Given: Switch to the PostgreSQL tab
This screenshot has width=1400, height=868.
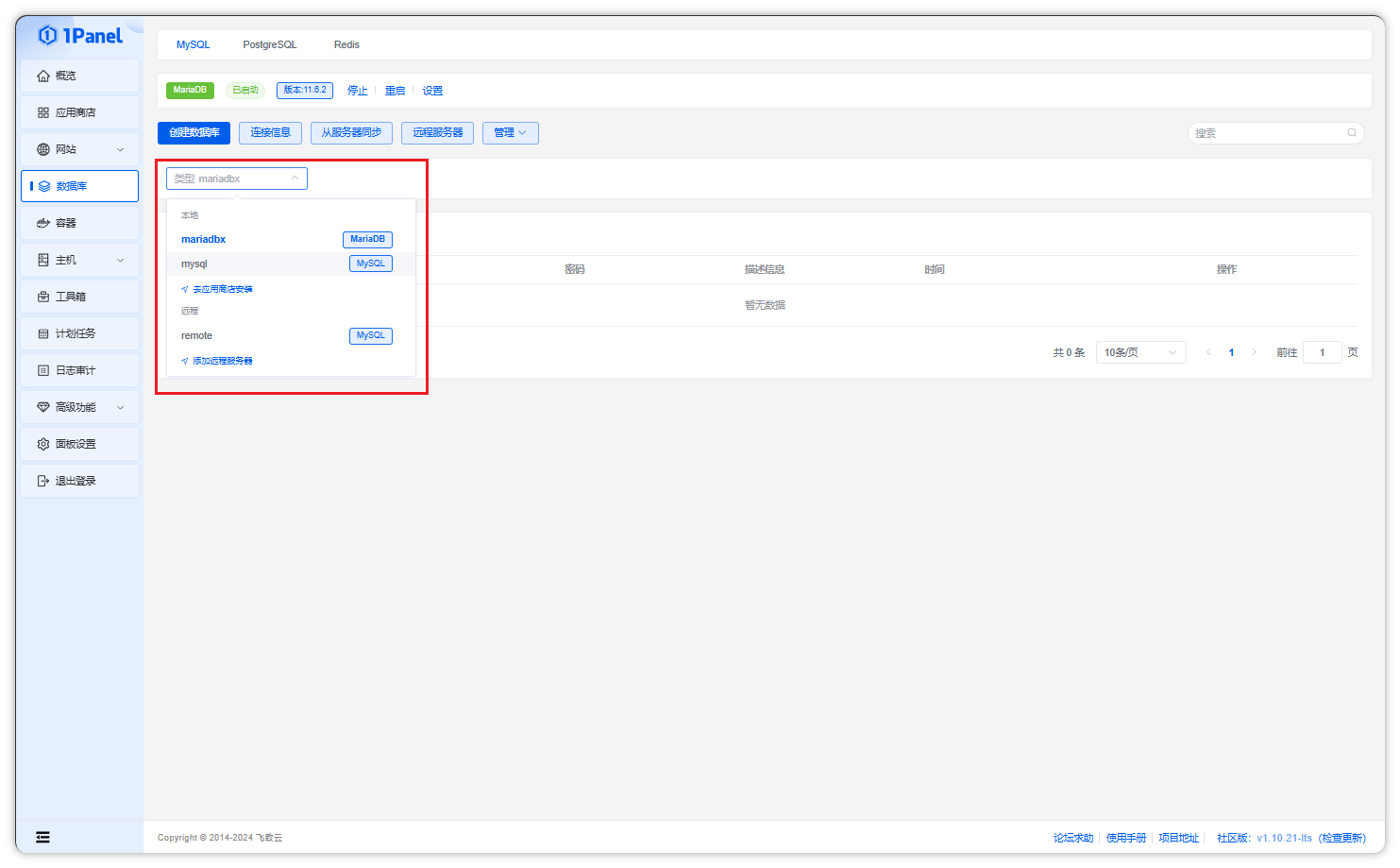Looking at the screenshot, I should 270,44.
